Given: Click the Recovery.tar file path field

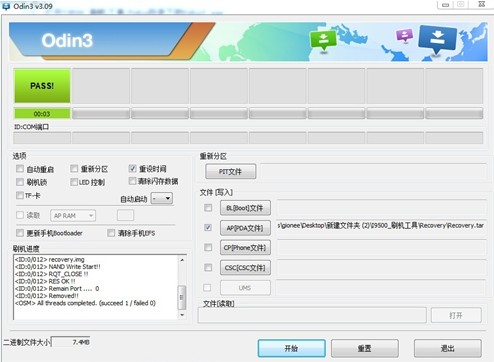Looking at the screenshot, I should (x=381, y=226).
